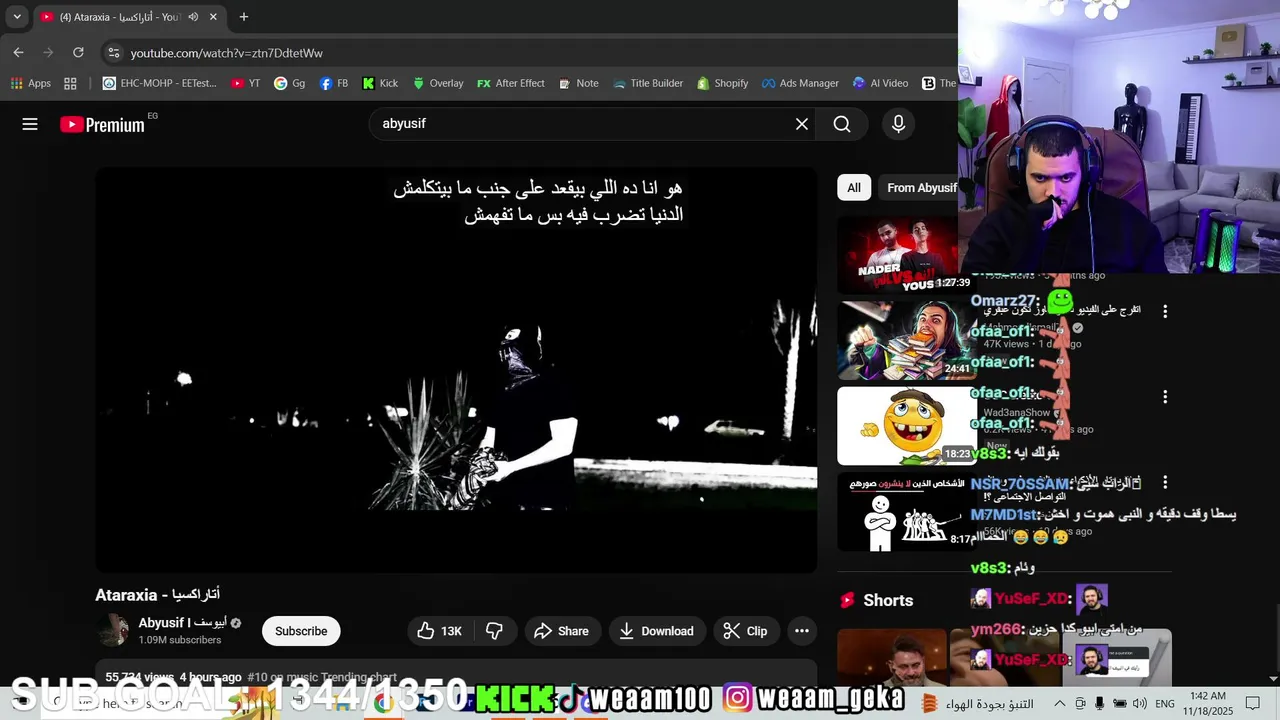Reload the YouTube page
This screenshot has width=1280, height=720.
tap(78, 52)
